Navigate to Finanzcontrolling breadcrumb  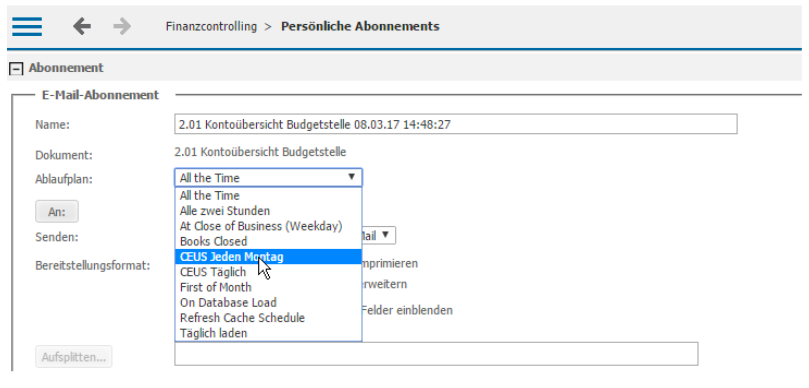point(211,26)
